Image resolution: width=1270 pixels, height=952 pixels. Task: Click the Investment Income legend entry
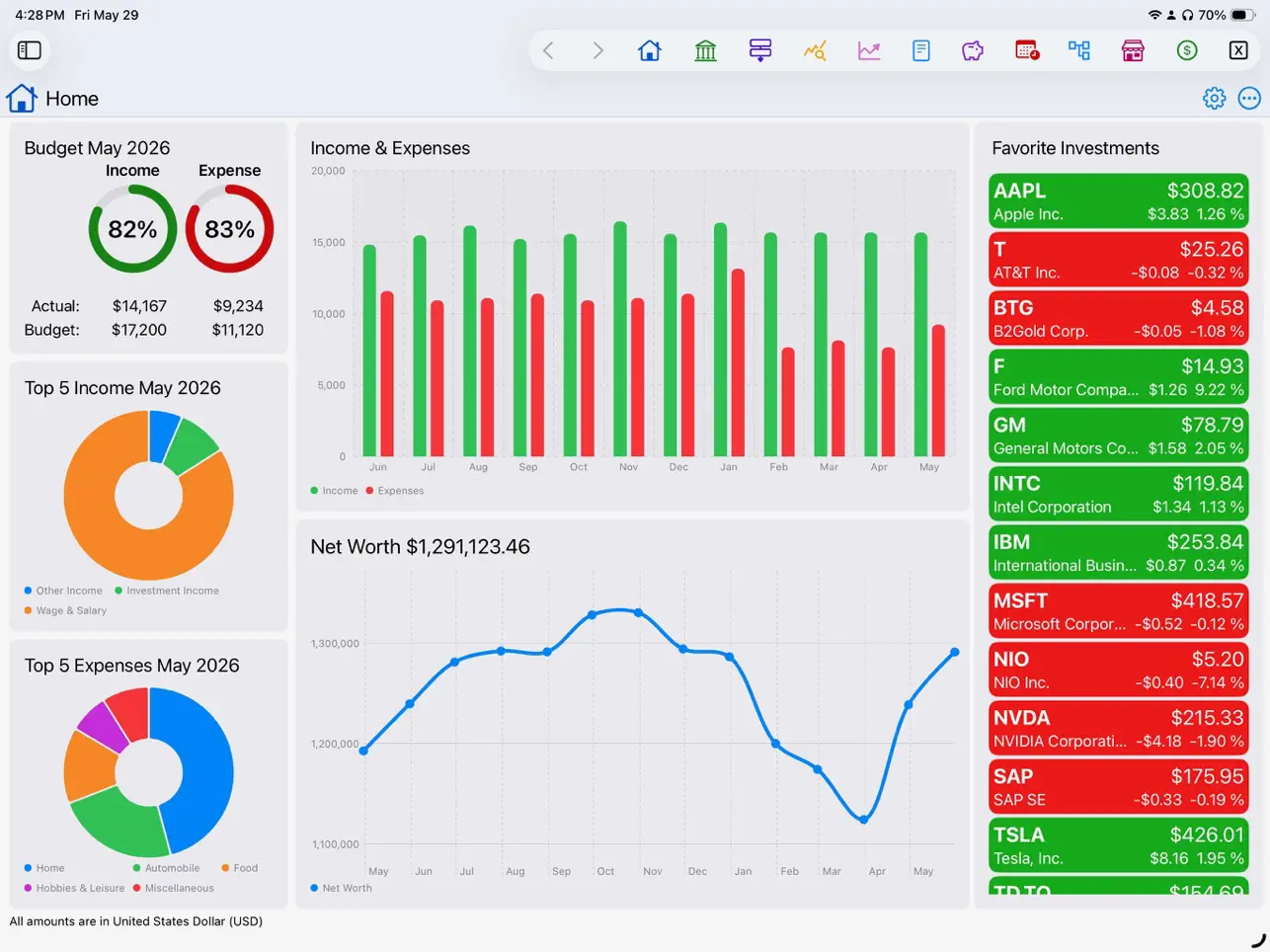pyautogui.click(x=167, y=591)
